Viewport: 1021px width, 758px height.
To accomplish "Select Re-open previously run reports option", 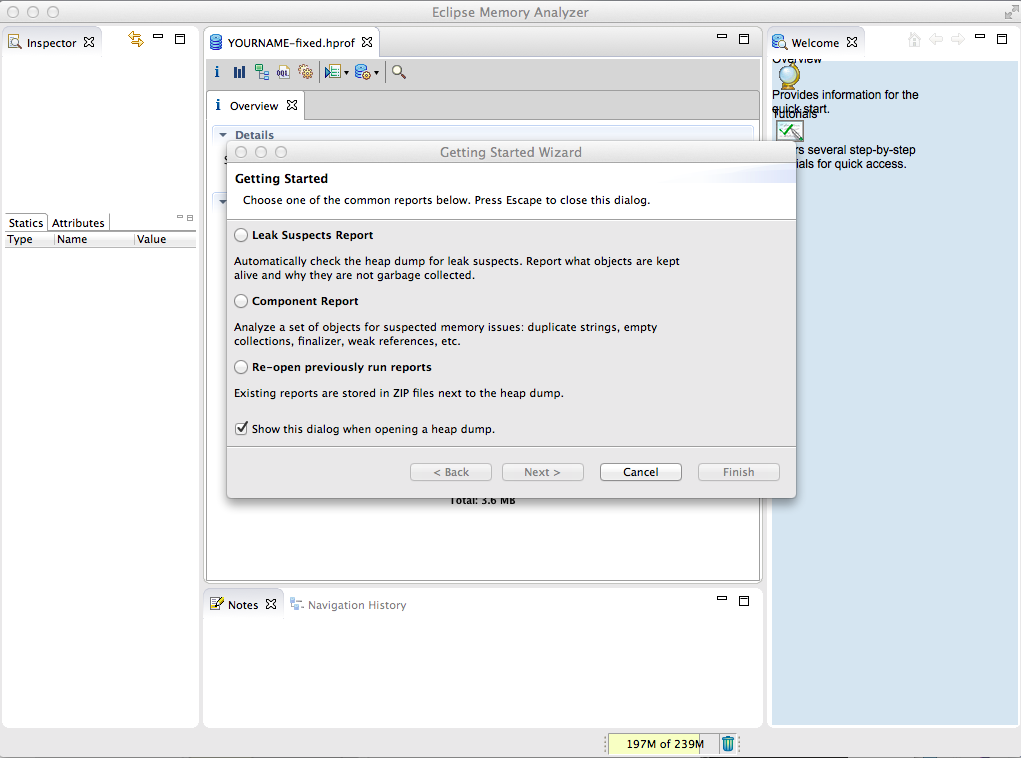I will point(241,367).
